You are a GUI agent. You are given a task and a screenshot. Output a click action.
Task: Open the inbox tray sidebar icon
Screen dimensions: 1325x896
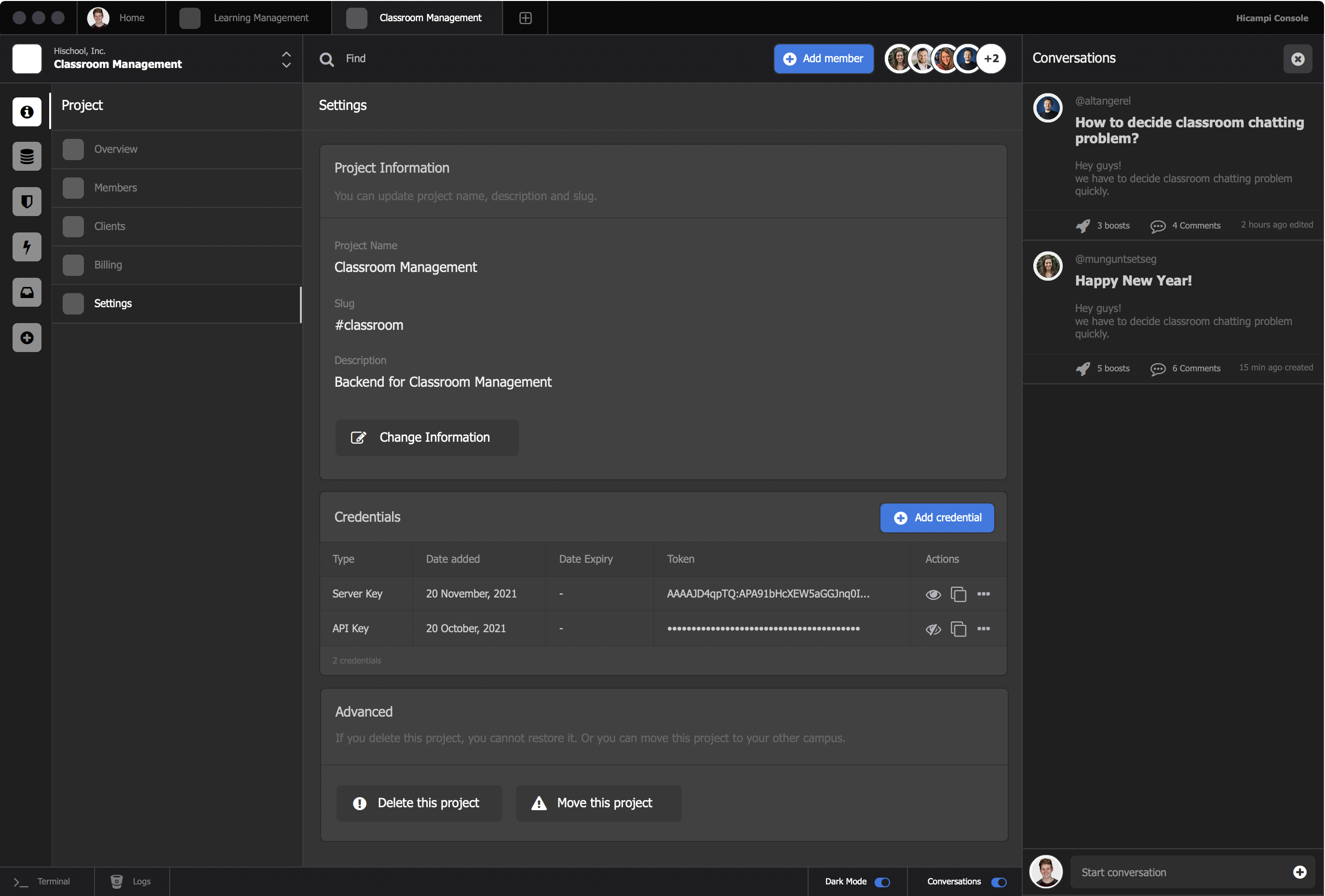point(26,292)
